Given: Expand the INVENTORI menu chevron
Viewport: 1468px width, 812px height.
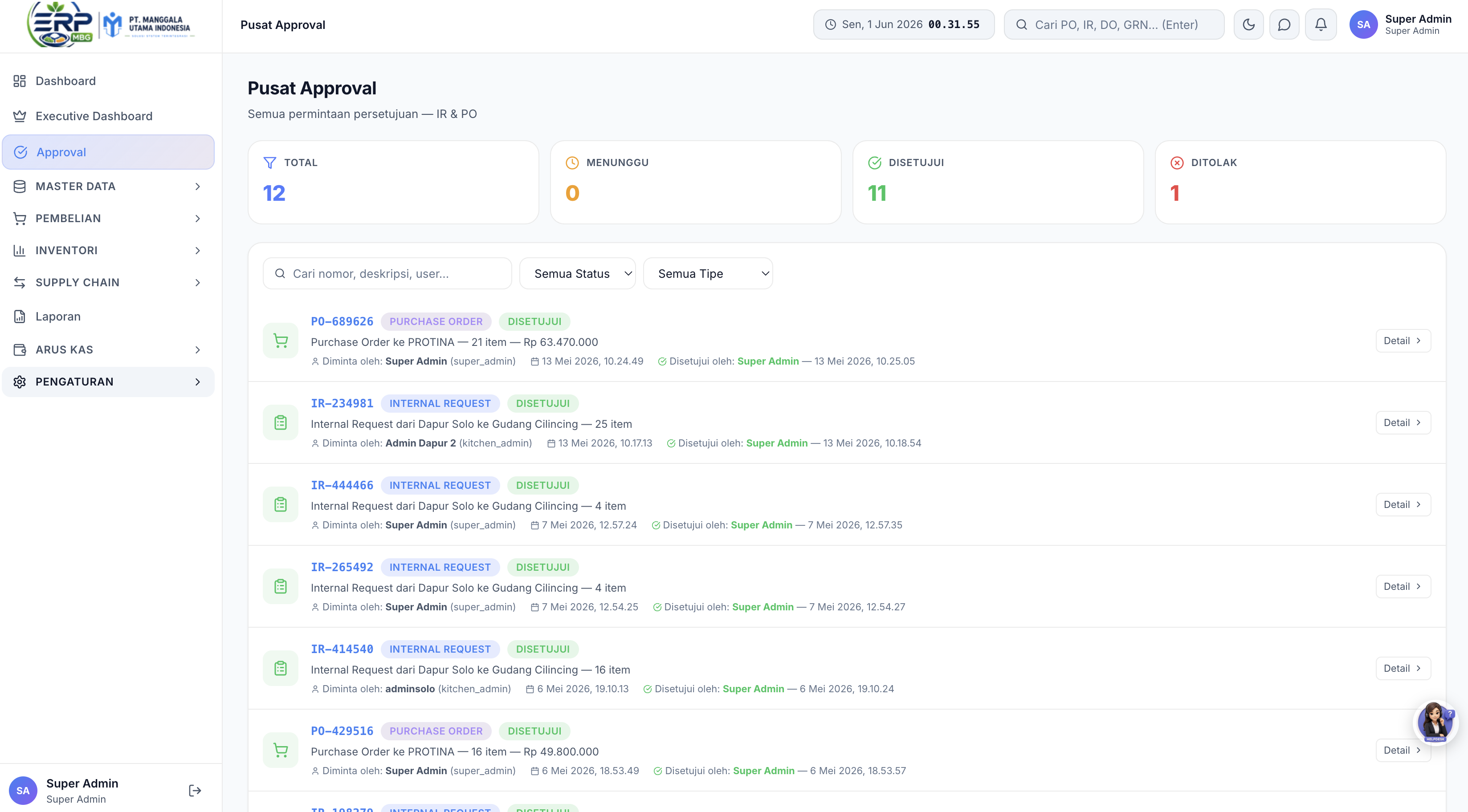Looking at the screenshot, I should click(198, 251).
